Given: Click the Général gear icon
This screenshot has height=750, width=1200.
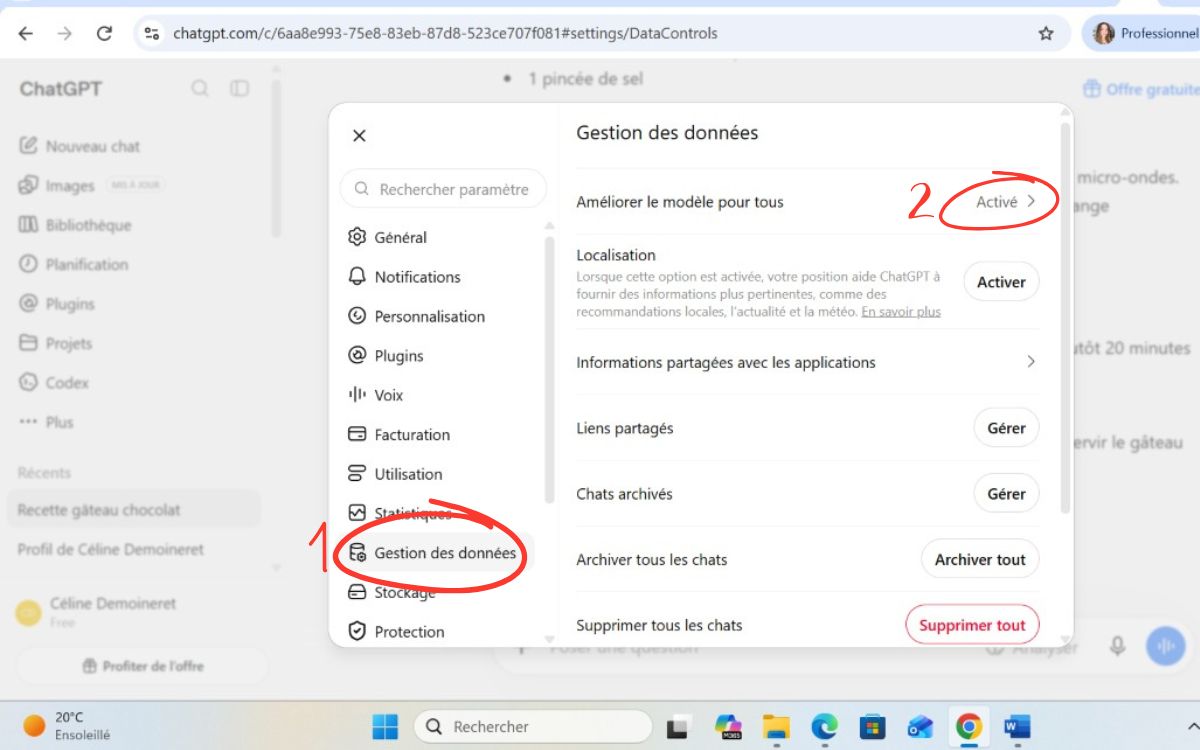Looking at the screenshot, I should pos(357,237).
